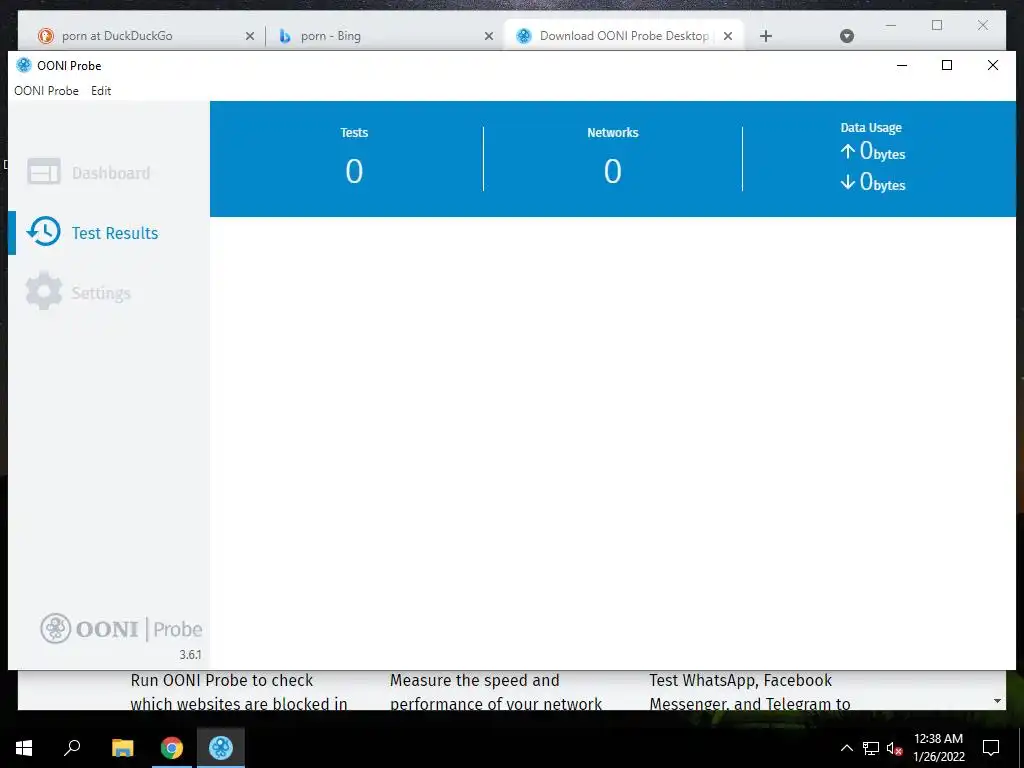Switch to Chrome from the taskbar
This screenshot has height=768, width=1024.
click(172, 748)
